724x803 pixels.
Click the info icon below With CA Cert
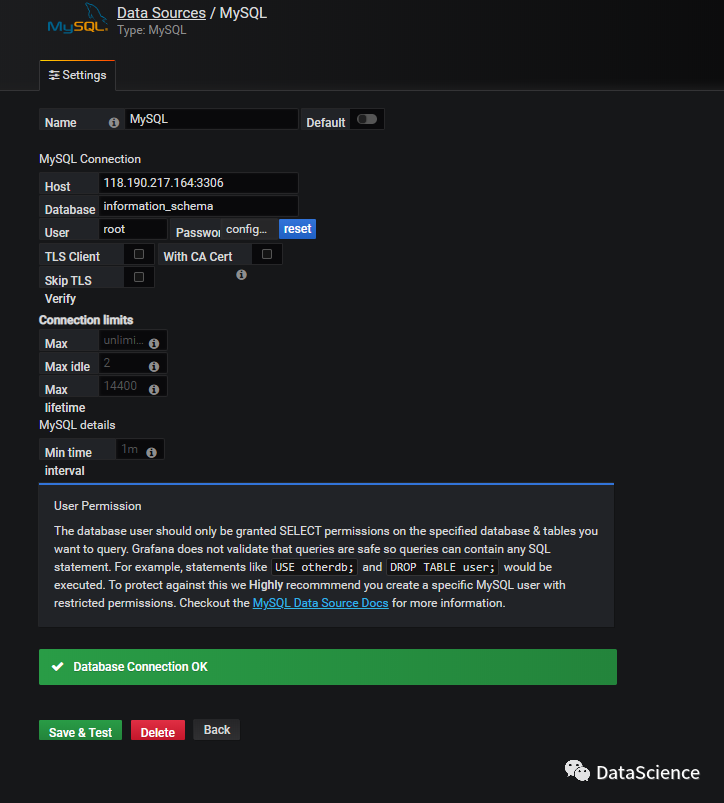[x=241, y=275]
